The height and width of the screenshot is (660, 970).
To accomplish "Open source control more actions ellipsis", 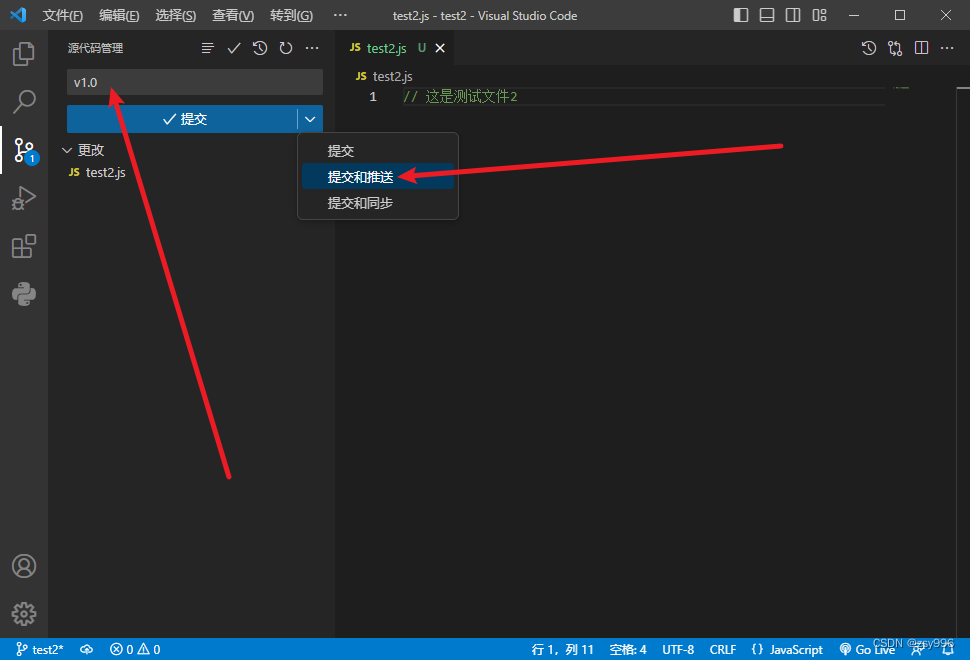I will tap(312, 48).
